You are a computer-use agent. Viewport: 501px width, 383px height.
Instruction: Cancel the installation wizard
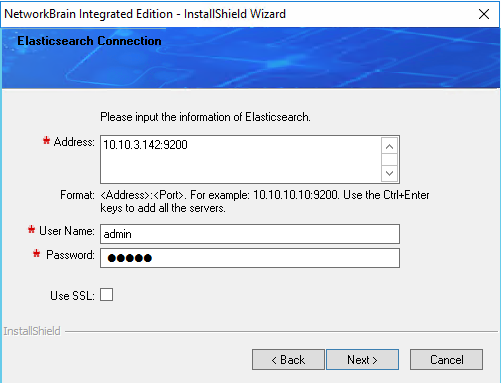(x=446, y=360)
